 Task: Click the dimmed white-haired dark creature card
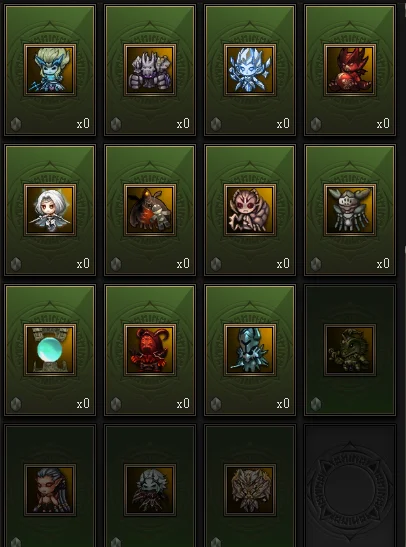coord(150,487)
